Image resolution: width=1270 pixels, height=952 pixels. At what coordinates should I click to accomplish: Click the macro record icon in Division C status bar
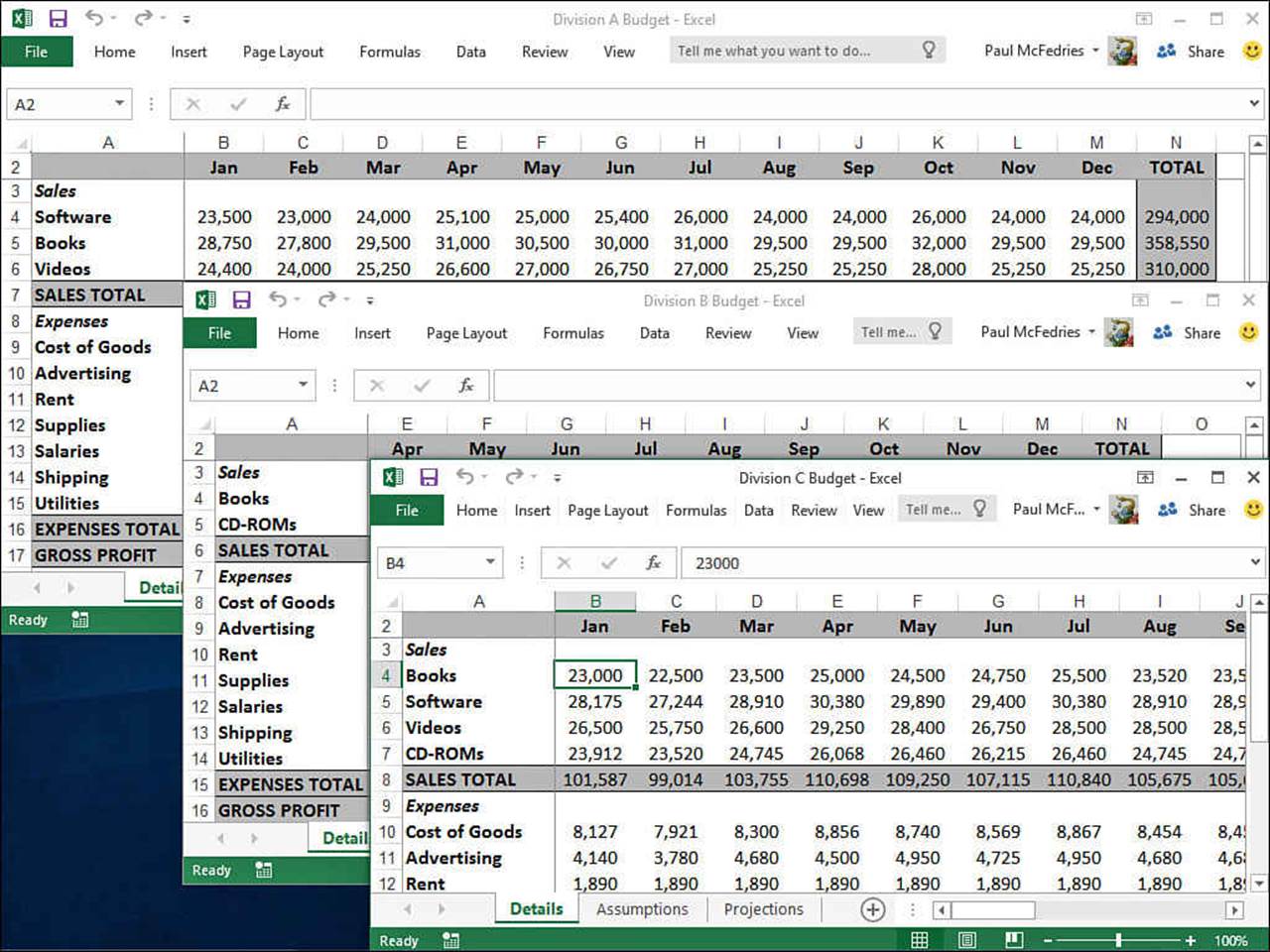pyautogui.click(x=450, y=940)
